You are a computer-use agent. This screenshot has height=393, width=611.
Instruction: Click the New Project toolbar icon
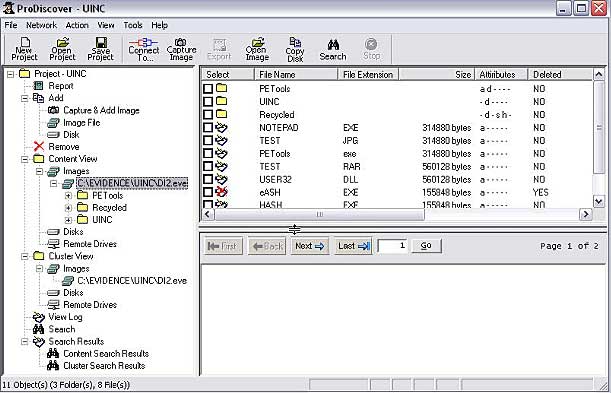24,49
